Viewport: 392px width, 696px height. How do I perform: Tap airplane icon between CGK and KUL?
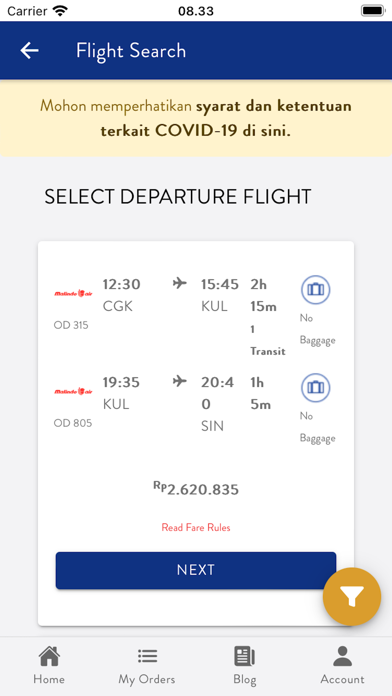[x=180, y=283]
